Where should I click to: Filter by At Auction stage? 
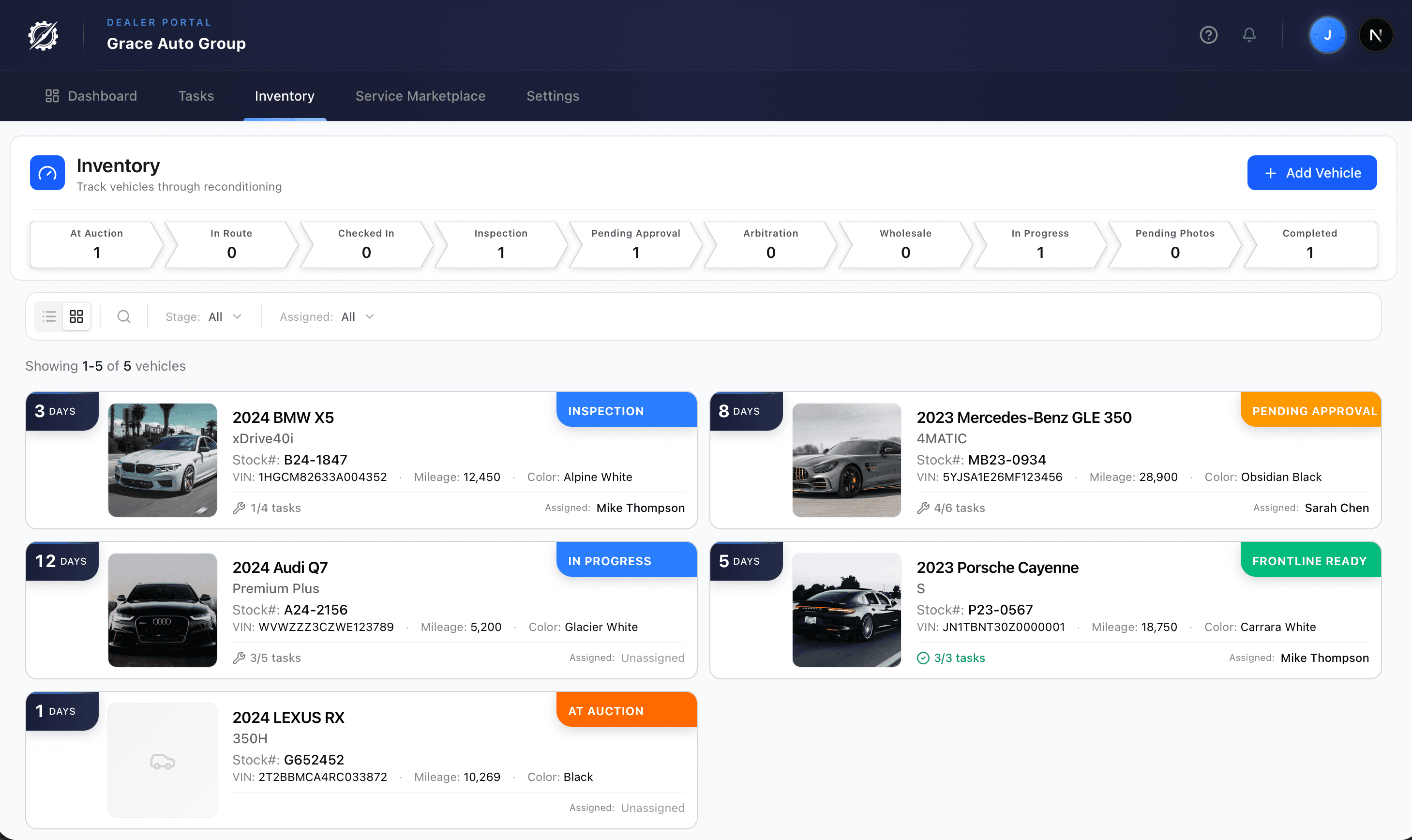96,244
